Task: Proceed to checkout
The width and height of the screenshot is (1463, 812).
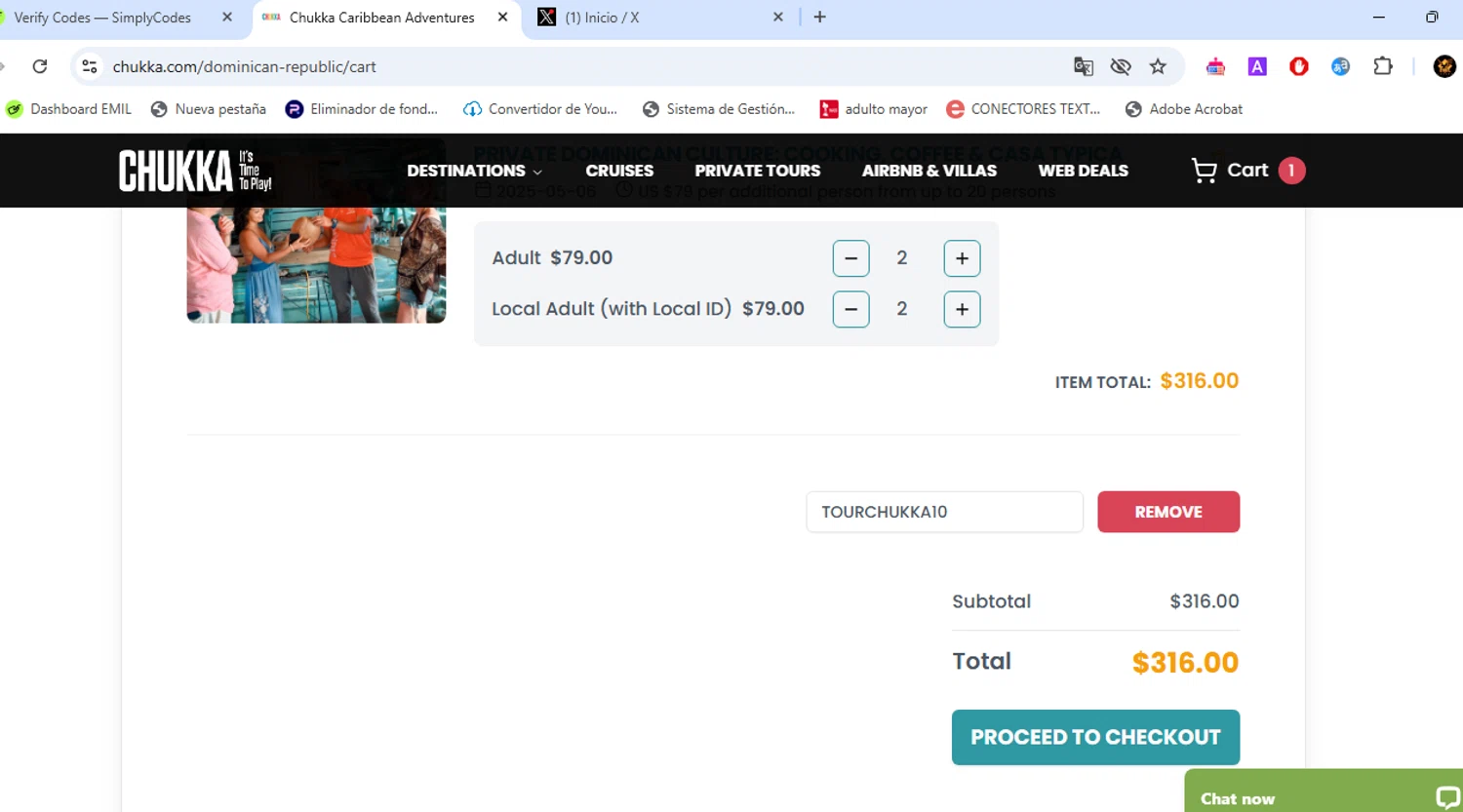Action: click(1095, 737)
